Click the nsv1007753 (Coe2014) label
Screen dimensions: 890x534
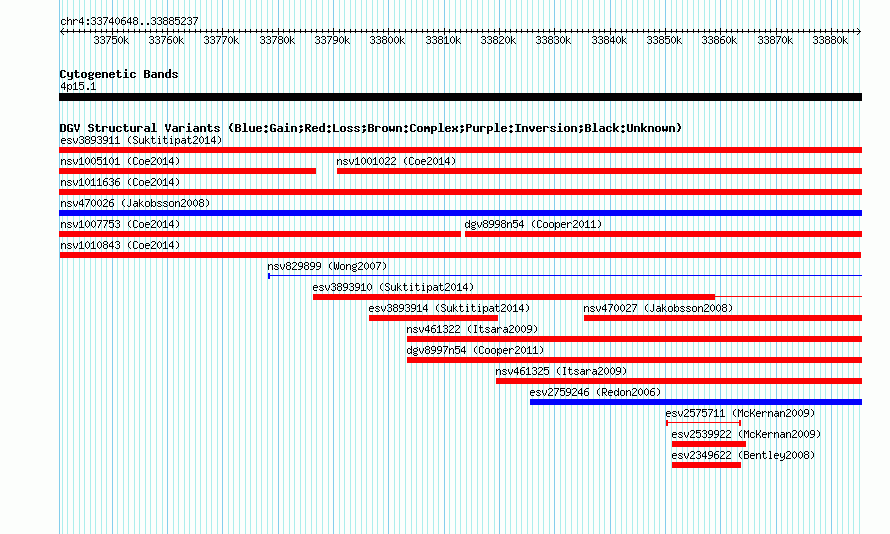[120, 224]
